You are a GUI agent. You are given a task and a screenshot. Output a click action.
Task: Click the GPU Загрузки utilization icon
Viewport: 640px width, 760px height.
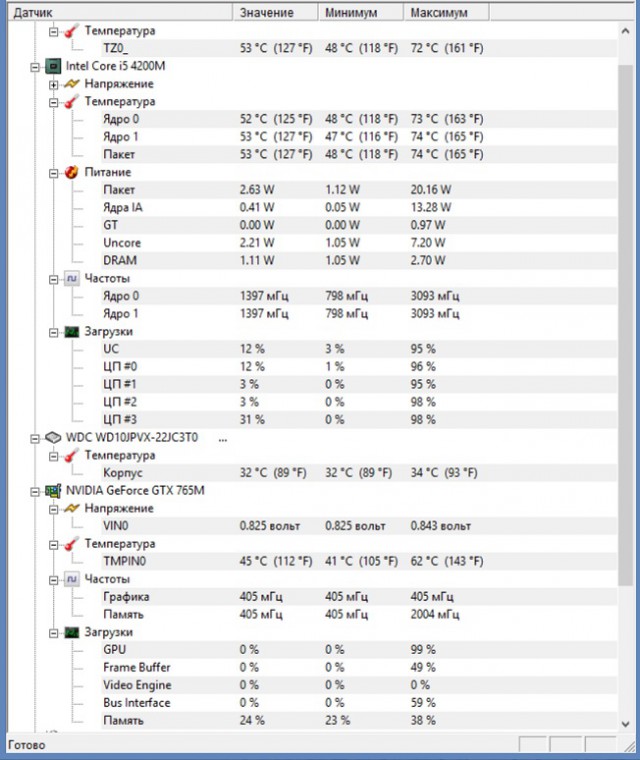click(72, 632)
